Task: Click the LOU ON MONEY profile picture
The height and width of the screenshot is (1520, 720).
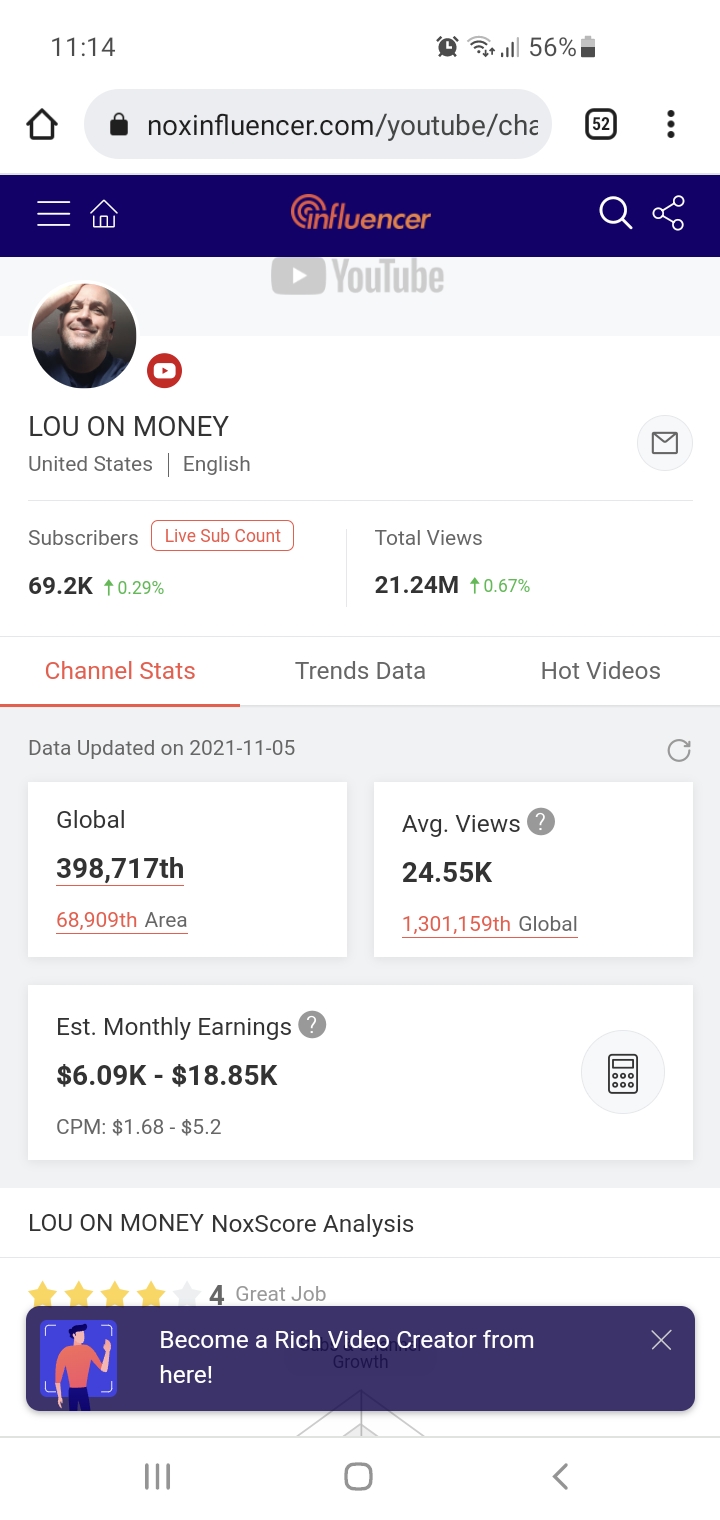Action: 84,335
